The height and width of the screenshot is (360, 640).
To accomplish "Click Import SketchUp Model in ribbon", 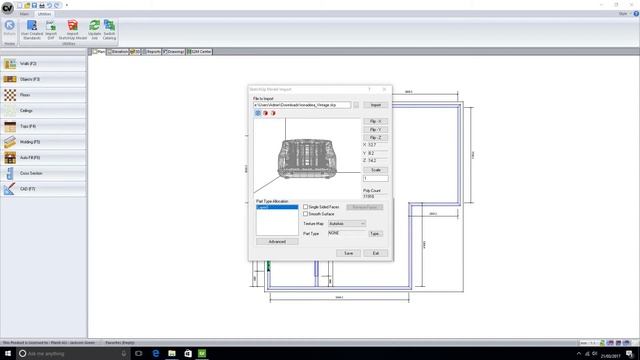I will pyautogui.click(x=73, y=30).
